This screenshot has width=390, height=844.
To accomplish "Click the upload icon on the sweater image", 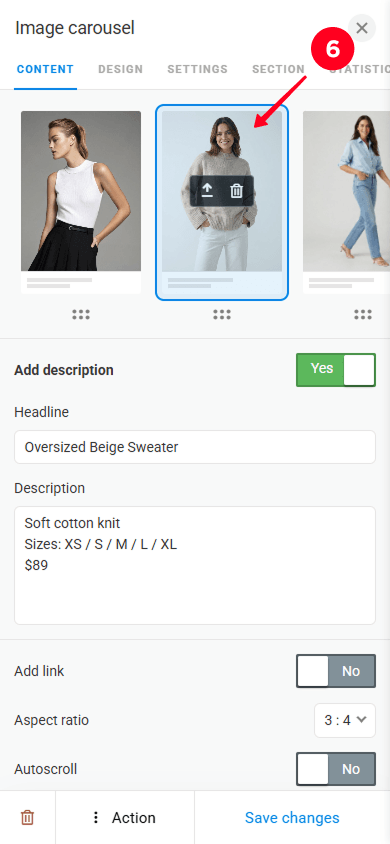I will click(207, 191).
